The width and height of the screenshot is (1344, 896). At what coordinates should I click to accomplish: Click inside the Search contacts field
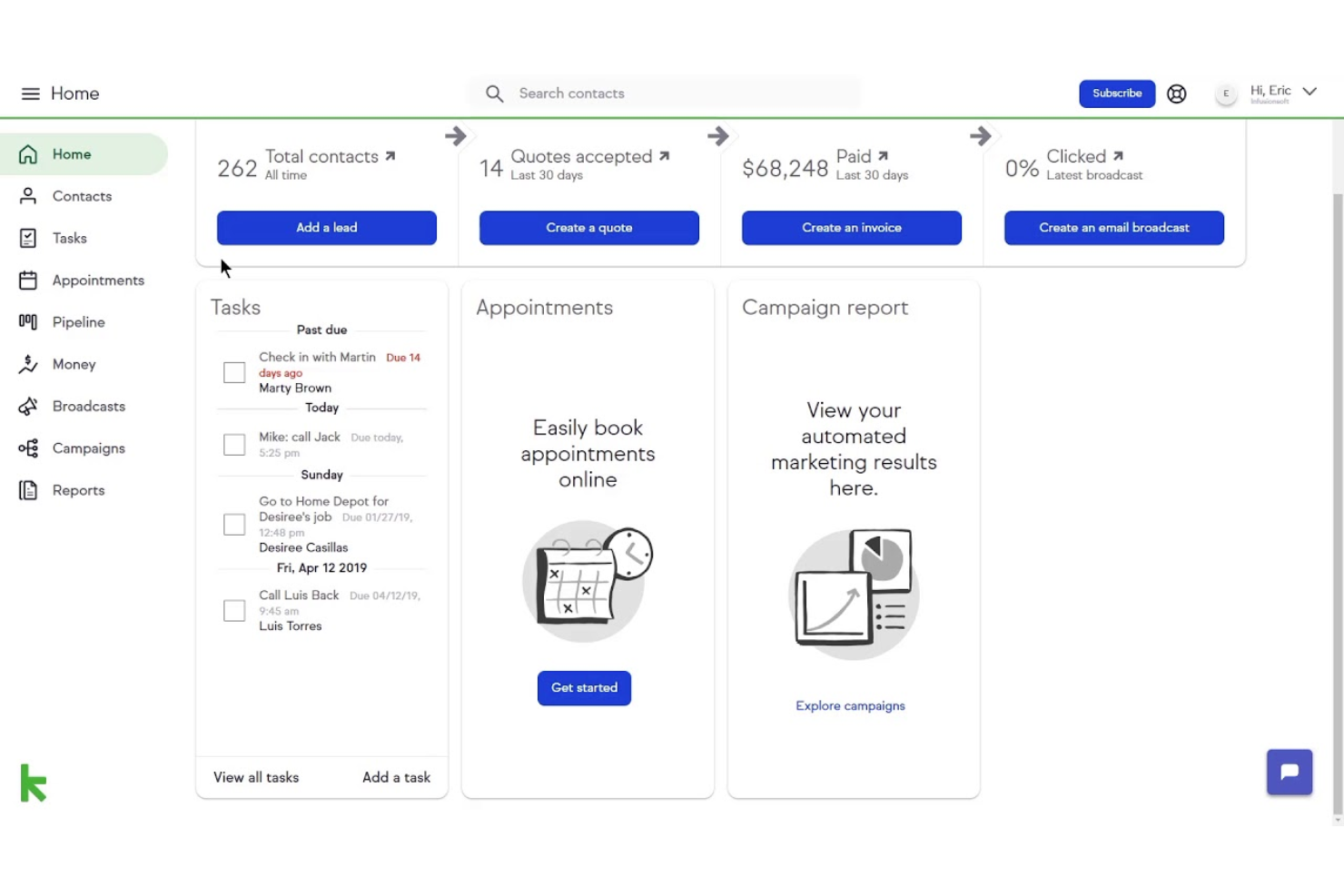663,93
